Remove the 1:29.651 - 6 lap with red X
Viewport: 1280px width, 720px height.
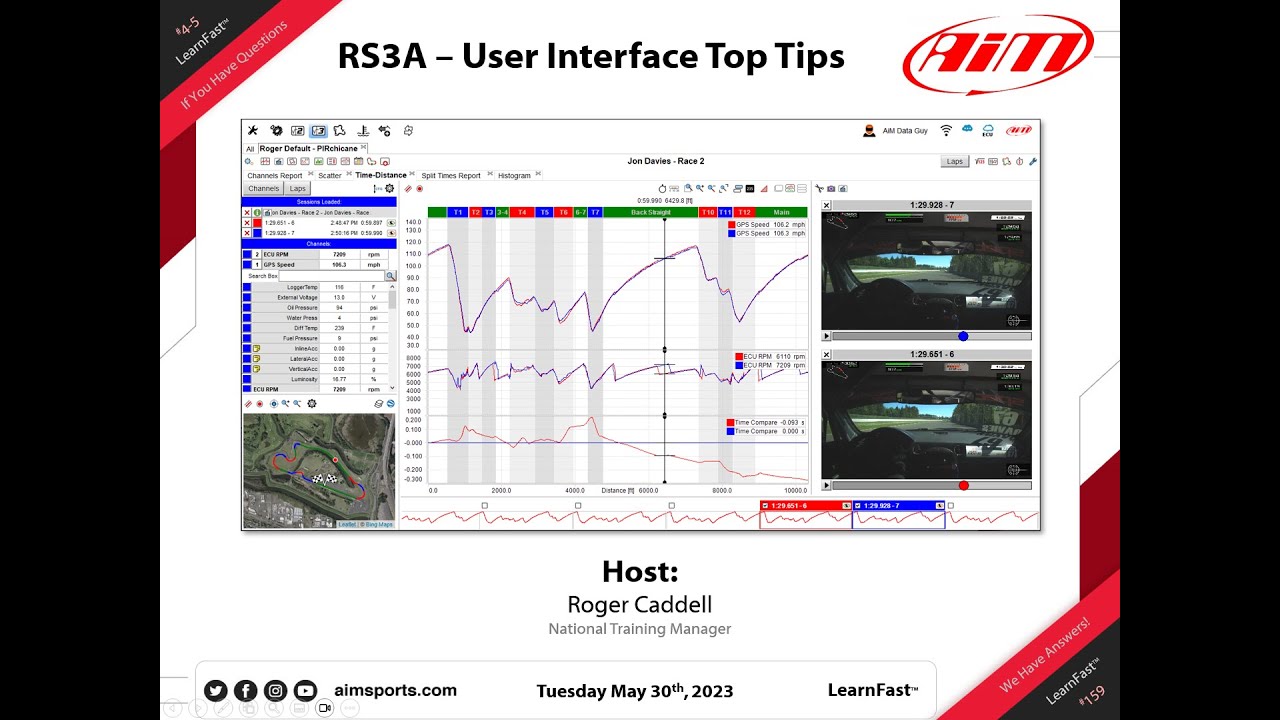coord(247,222)
